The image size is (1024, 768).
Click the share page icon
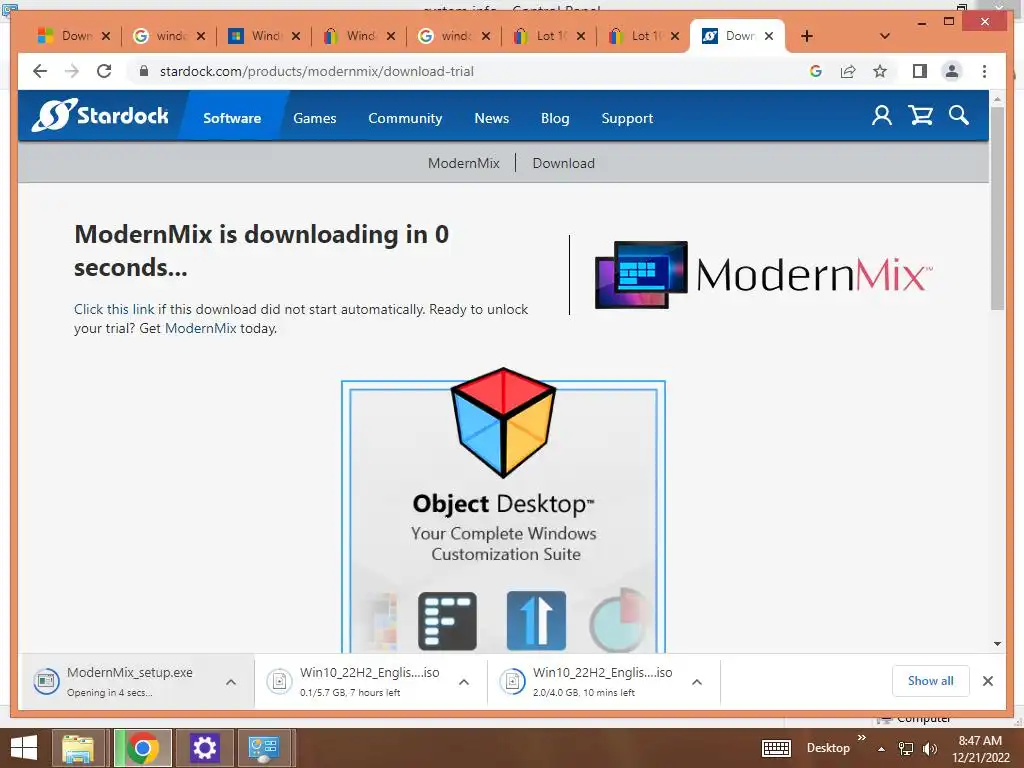coord(848,71)
